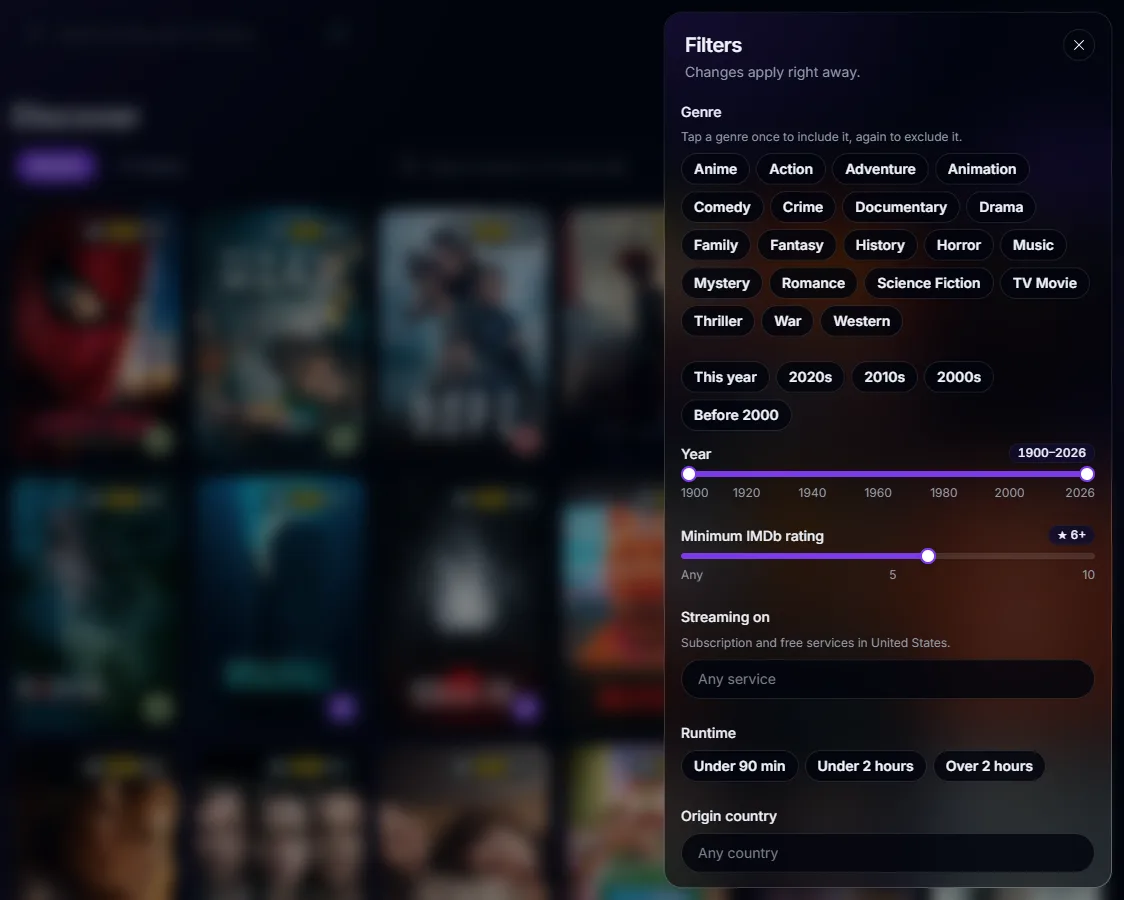1124x900 pixels.
Task: Select Over 2 hours runtime
Action: [989, 766]
